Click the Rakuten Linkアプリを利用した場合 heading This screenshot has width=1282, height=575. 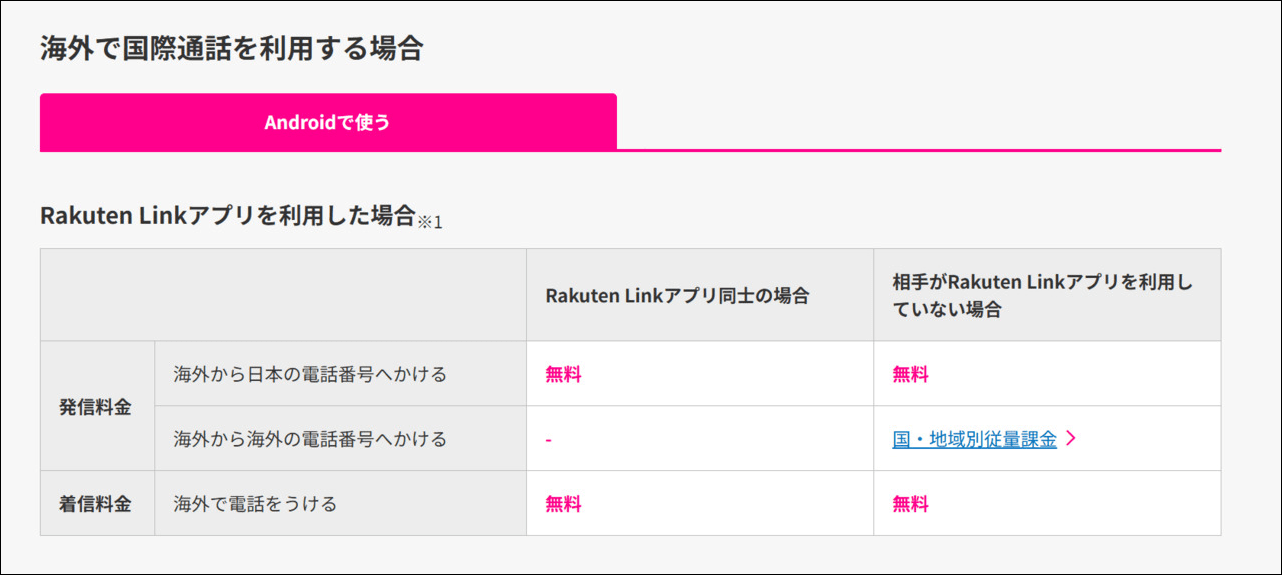pos(227,215)
